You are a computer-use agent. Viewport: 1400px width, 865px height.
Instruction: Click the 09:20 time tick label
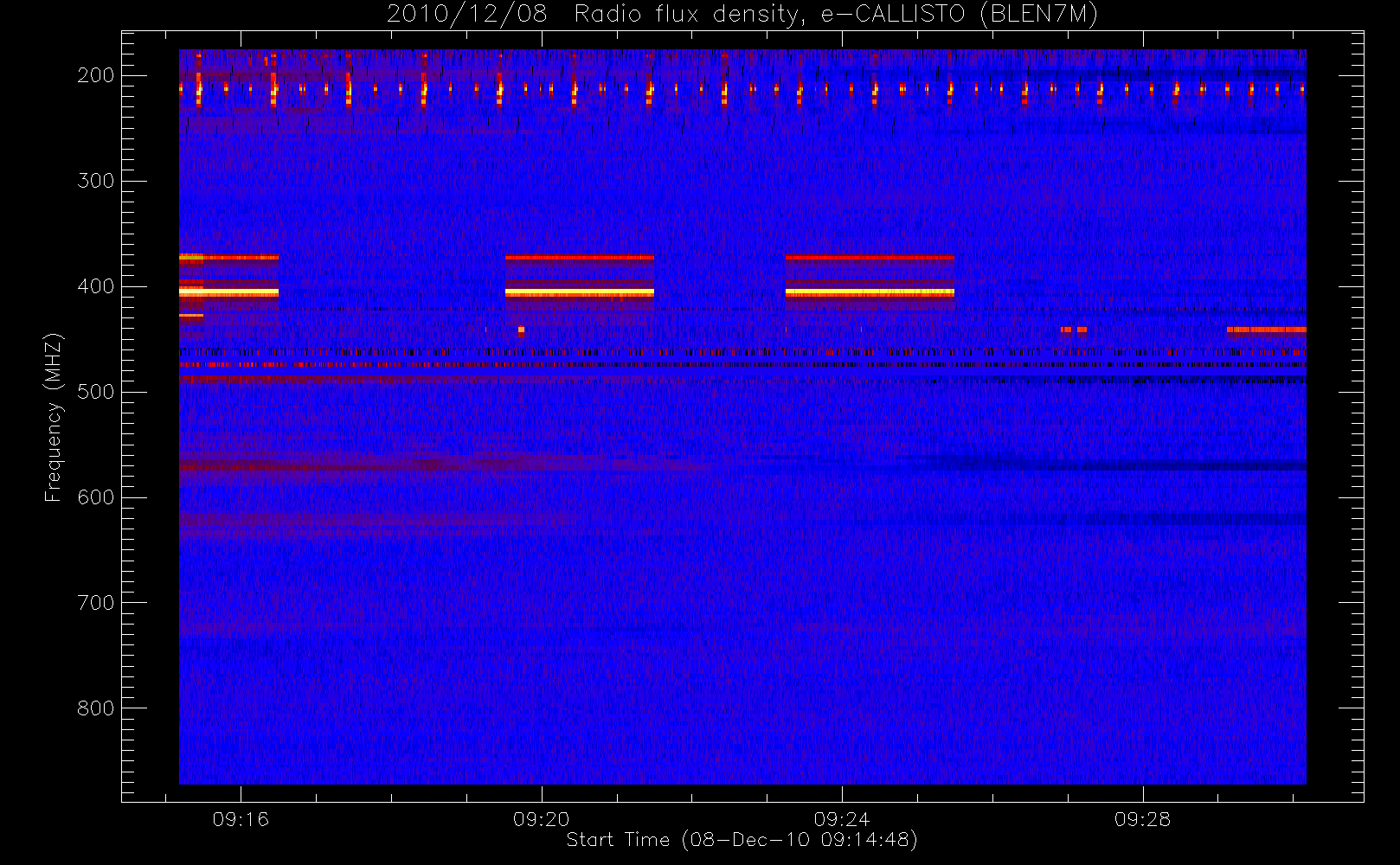[542, 819]
